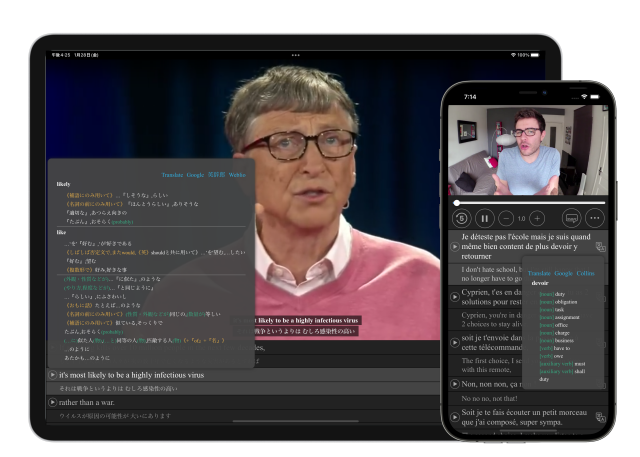Tap 'it's most likely to be a highly infectious virus' row
The width and height of the screenshot is (640, 457).
click(x=243, y=375)
